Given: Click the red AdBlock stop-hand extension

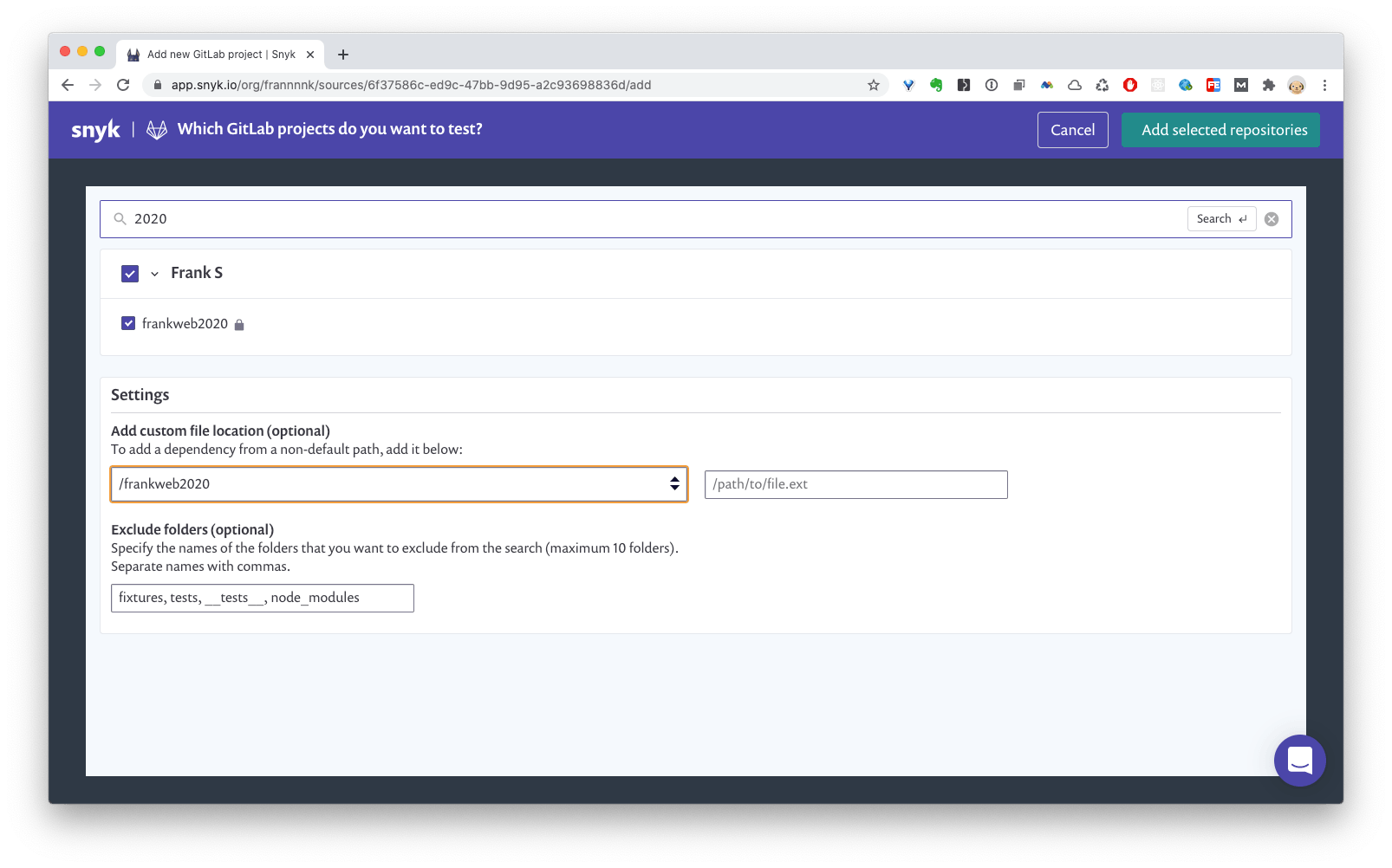Looking at the screenshot, I should (x=1130, y=85).
